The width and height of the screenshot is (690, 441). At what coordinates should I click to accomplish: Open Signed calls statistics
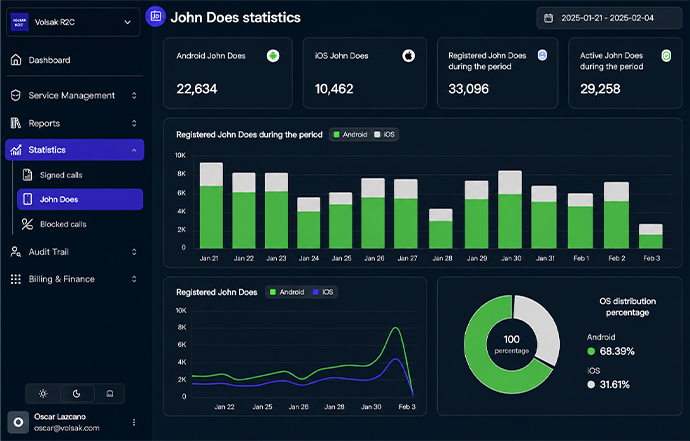click(61, 175)
